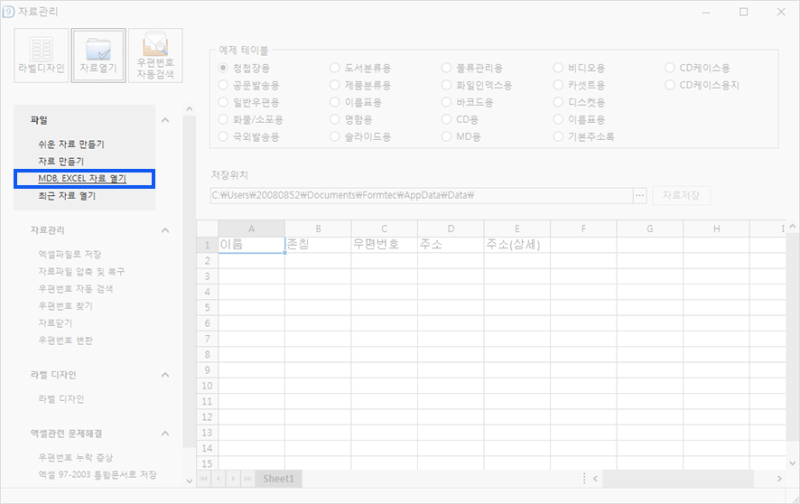Collapse 엑셀관련 문제해결 section chevron
800x504 pixels.
point(165,433)
